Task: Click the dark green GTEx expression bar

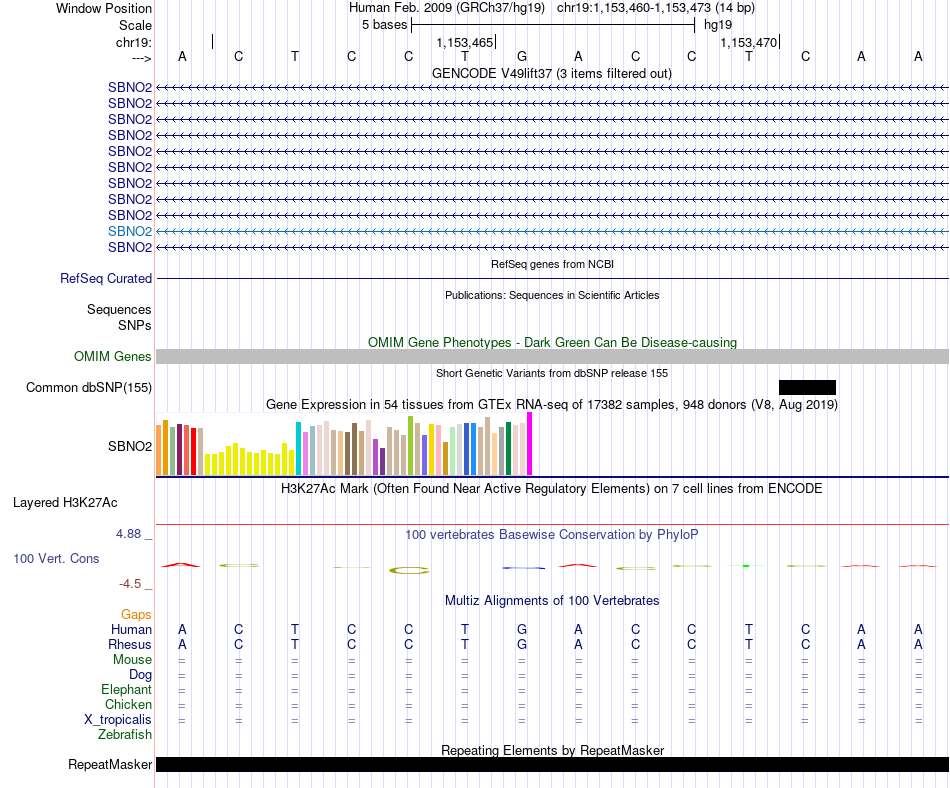Action: (508, 448)
